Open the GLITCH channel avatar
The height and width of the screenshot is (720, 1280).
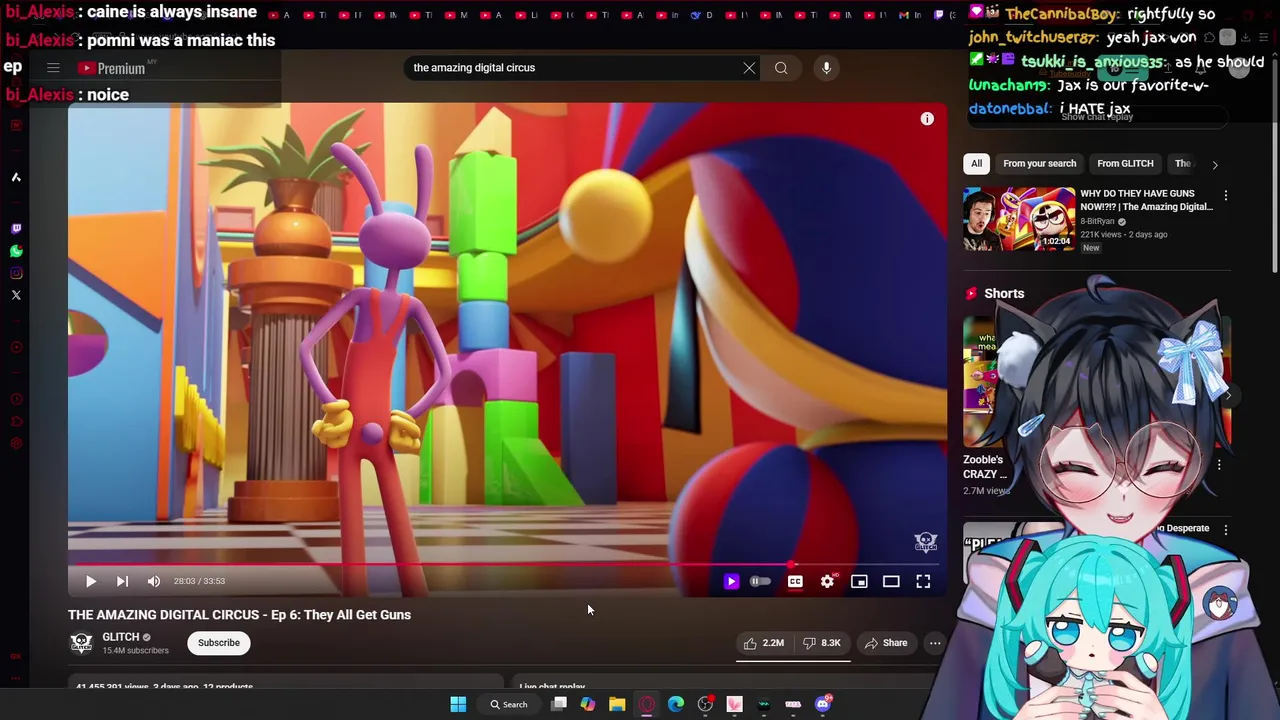pos(81,643)
